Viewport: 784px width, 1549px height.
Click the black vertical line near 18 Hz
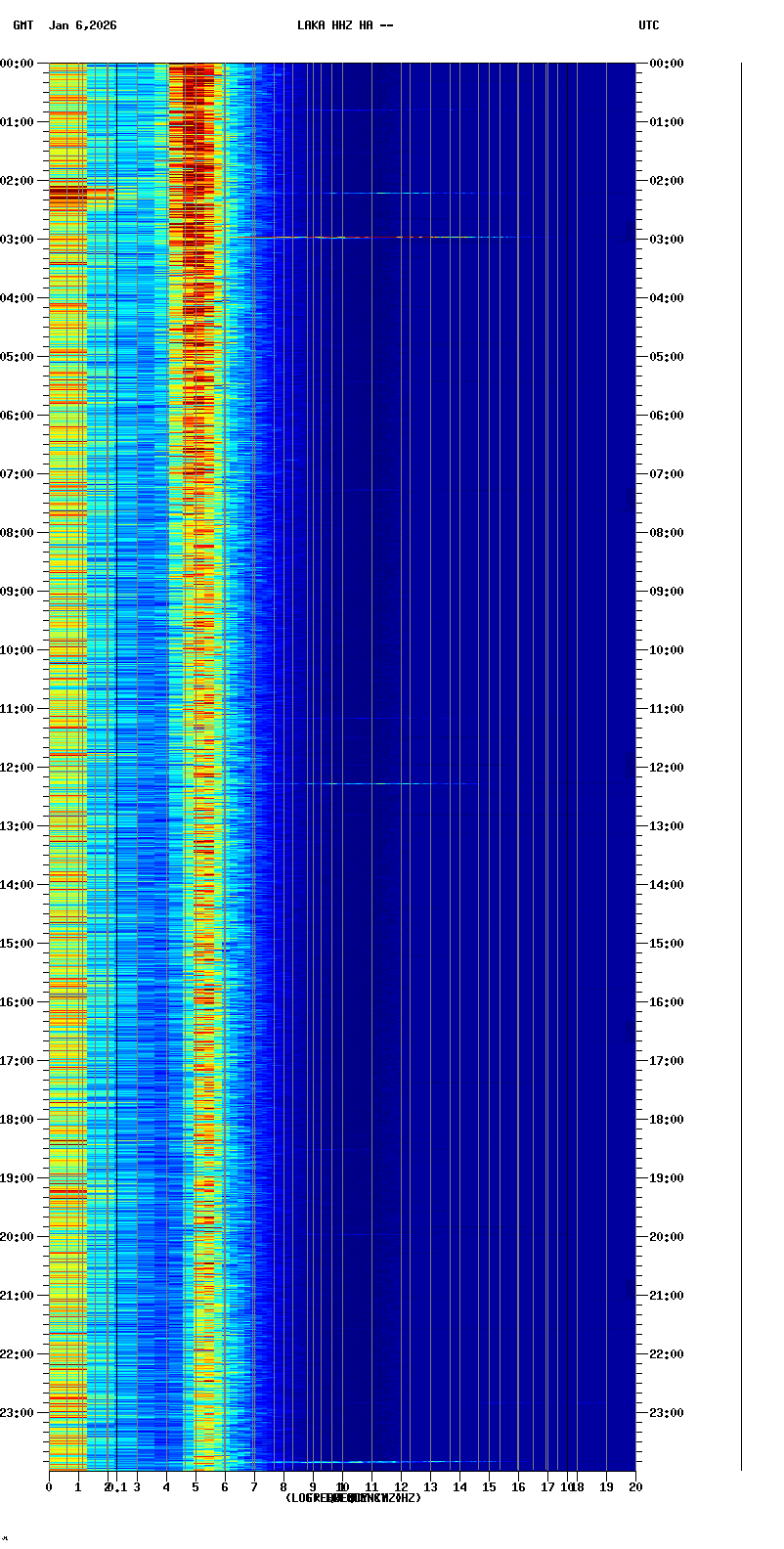click(x=568, y=763)
